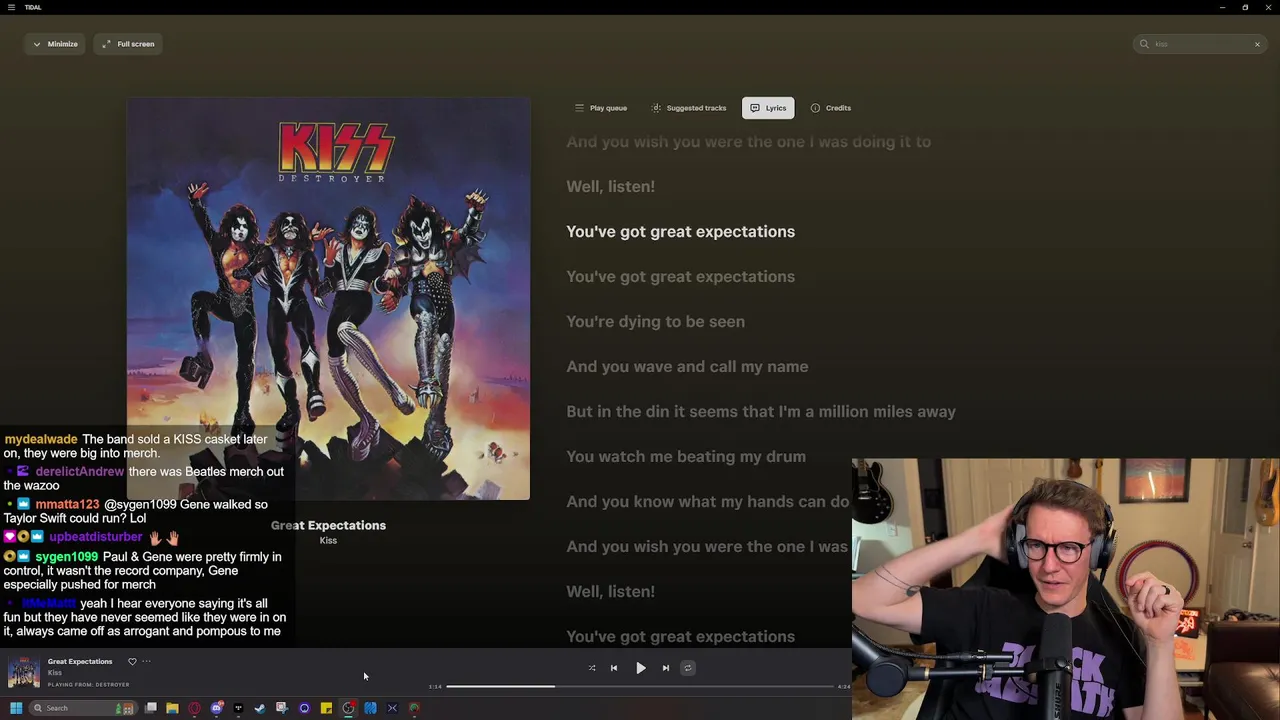
Task: Switch to the Suggested tracks tab
Action: coord(689,108)
